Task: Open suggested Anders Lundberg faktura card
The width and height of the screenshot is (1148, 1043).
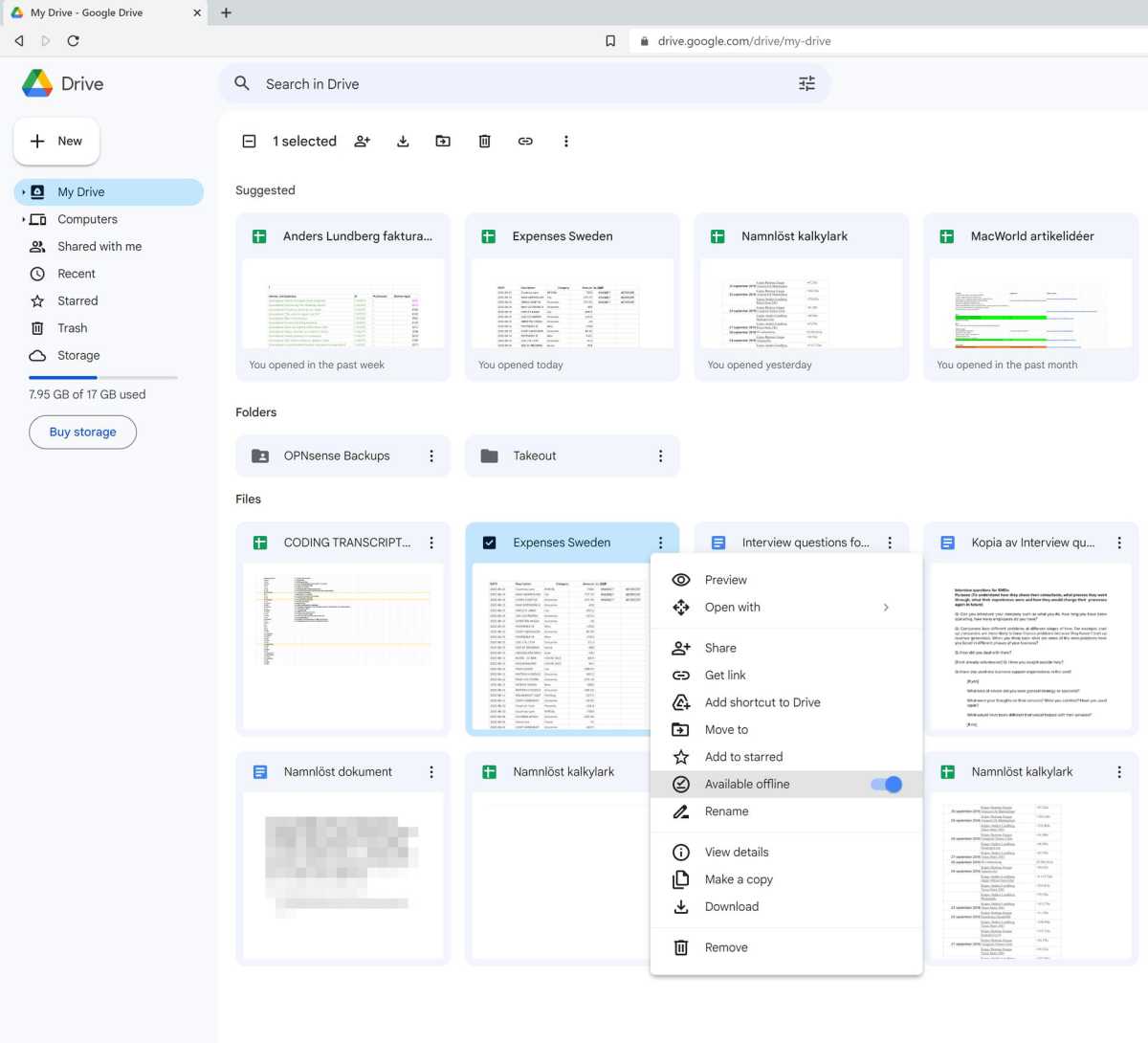Action: (342, 298)
